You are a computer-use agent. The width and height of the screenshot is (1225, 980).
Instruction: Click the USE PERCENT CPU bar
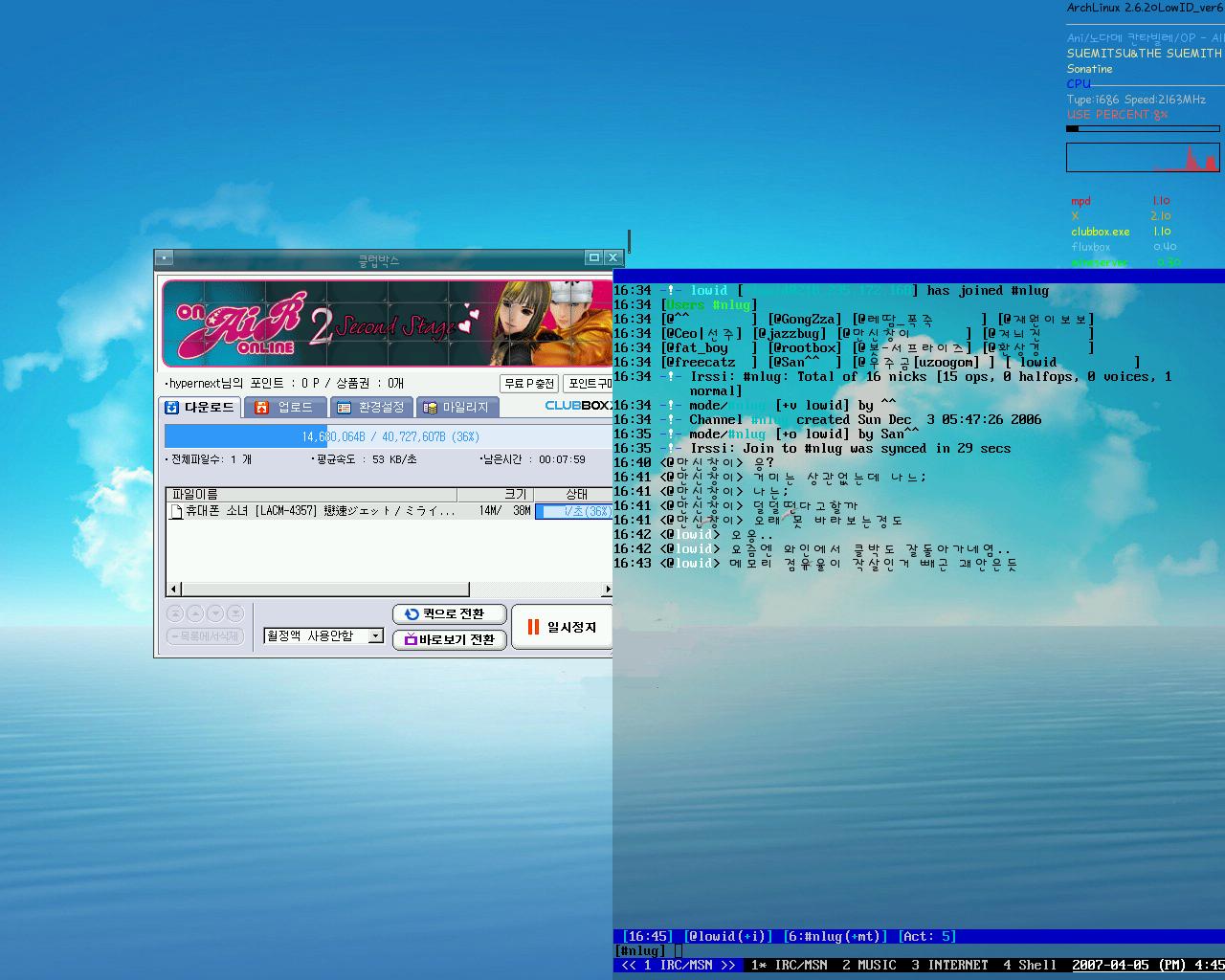coord(1143,128)
